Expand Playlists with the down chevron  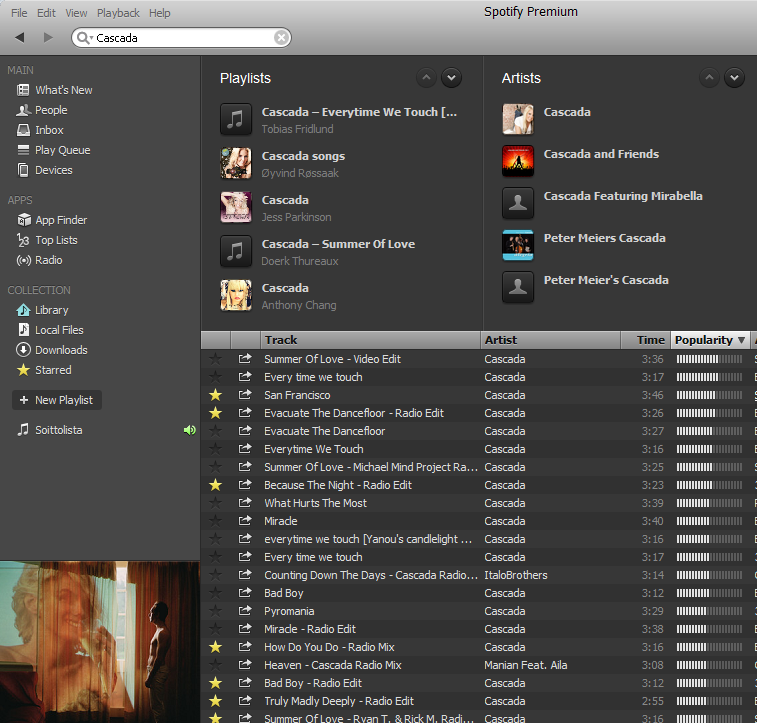point(451,78)
